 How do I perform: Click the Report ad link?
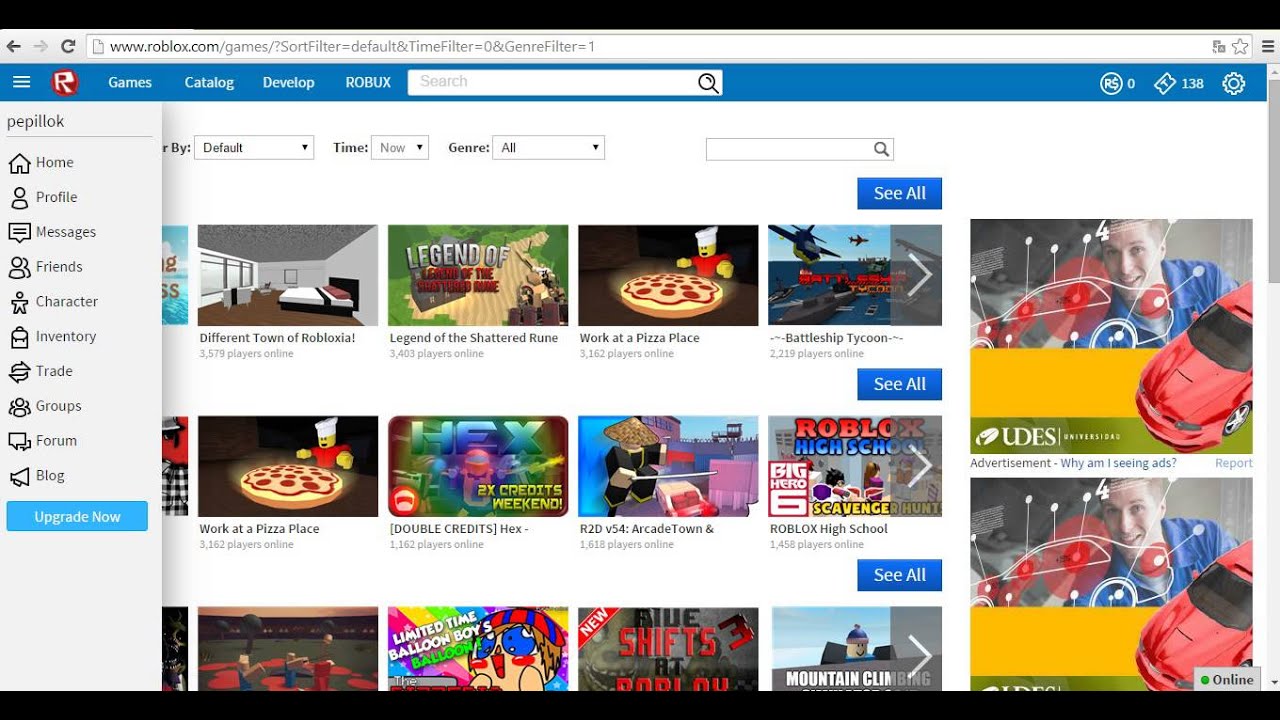tap(1233, 464)
